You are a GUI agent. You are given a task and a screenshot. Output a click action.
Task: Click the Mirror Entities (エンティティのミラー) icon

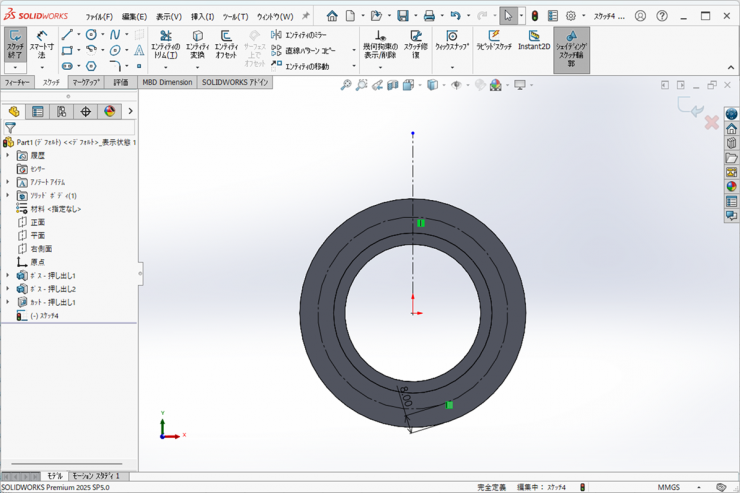tap(277, 35)
